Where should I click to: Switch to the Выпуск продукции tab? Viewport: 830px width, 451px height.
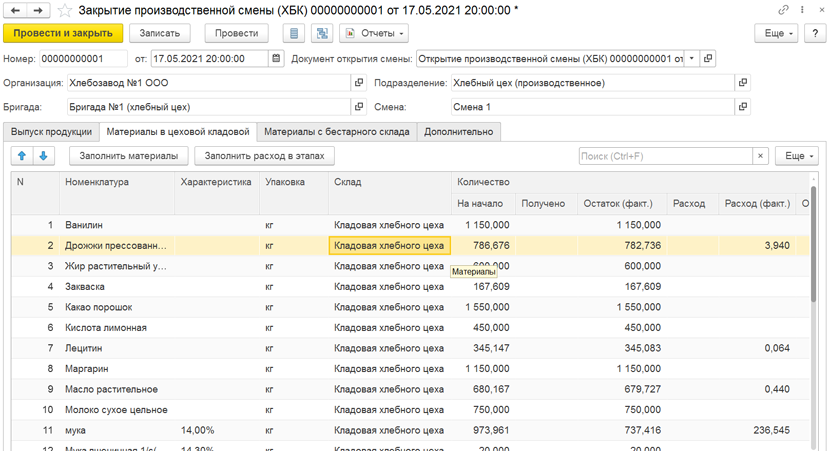[51, 132]
